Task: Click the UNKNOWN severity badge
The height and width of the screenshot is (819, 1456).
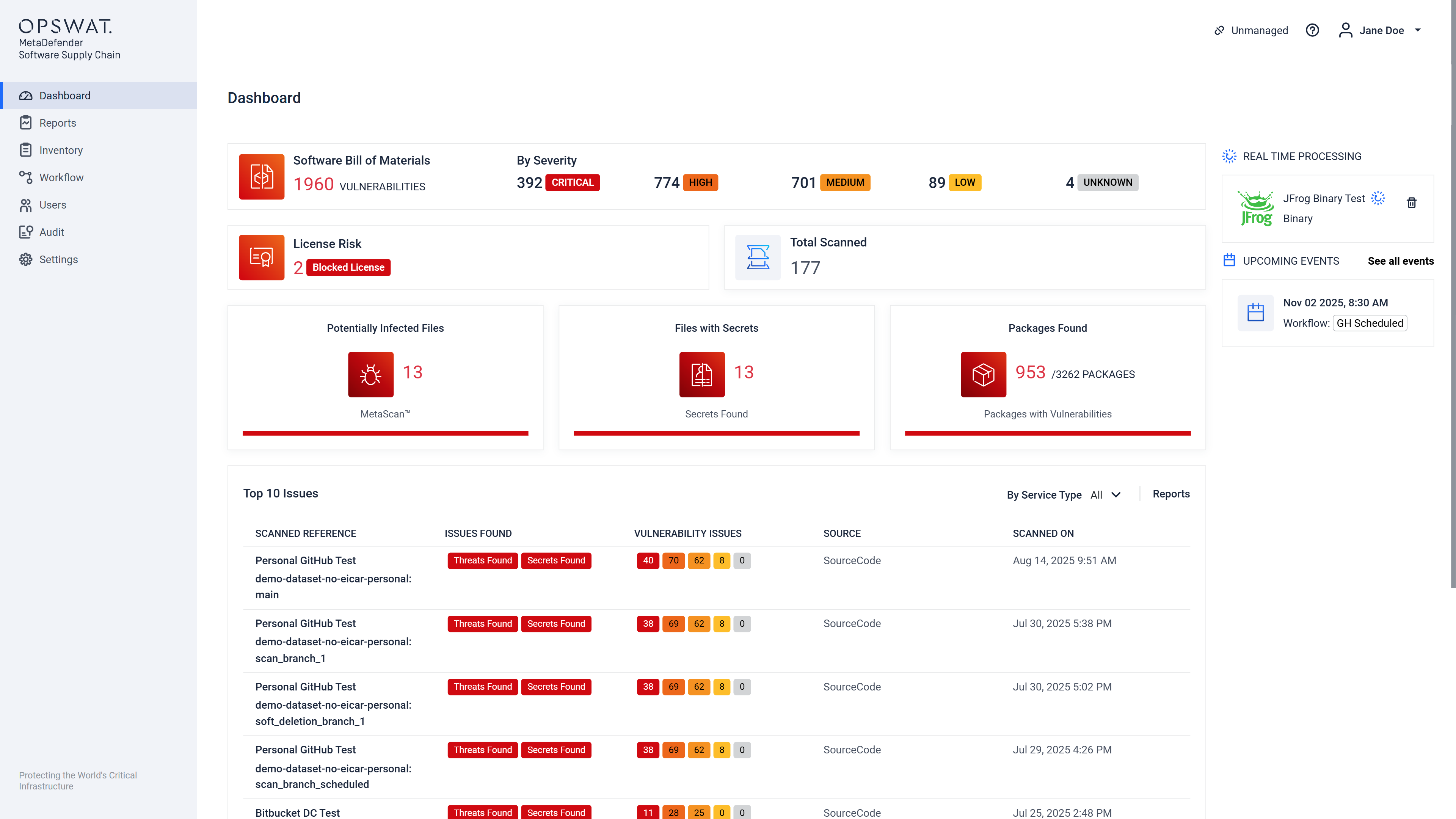Action: click(x=1108, y=182)
